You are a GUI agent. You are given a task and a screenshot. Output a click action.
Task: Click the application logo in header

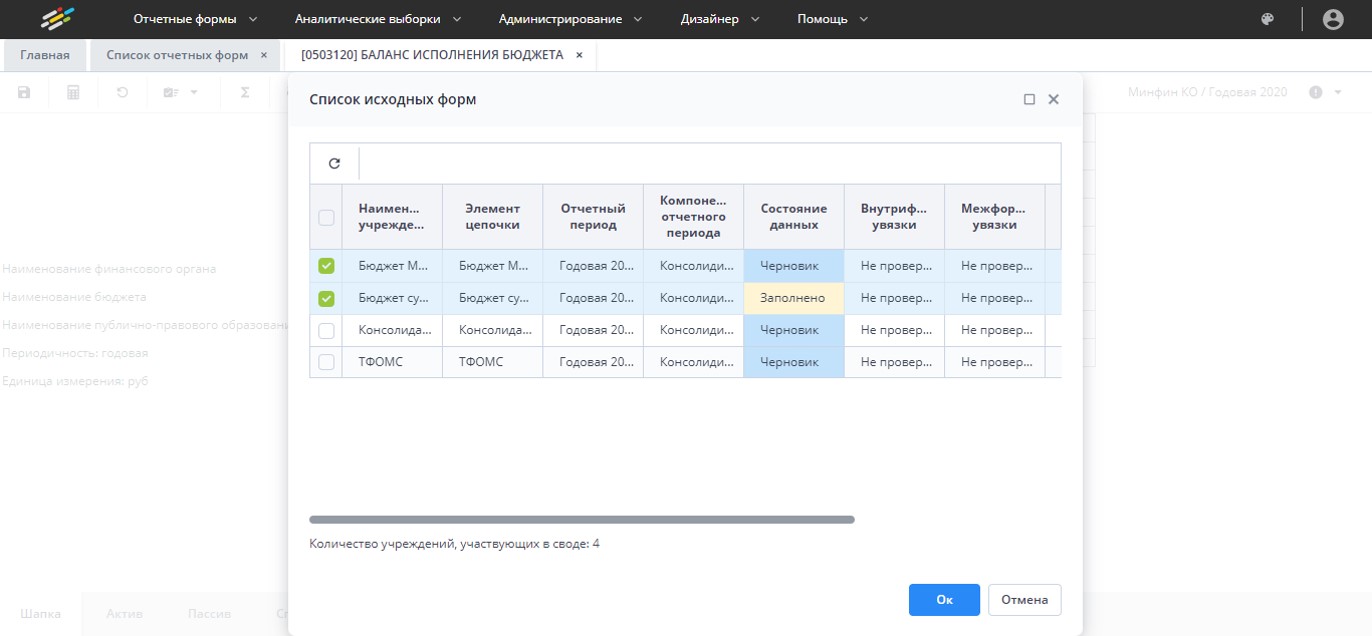(x=57, y=19)
